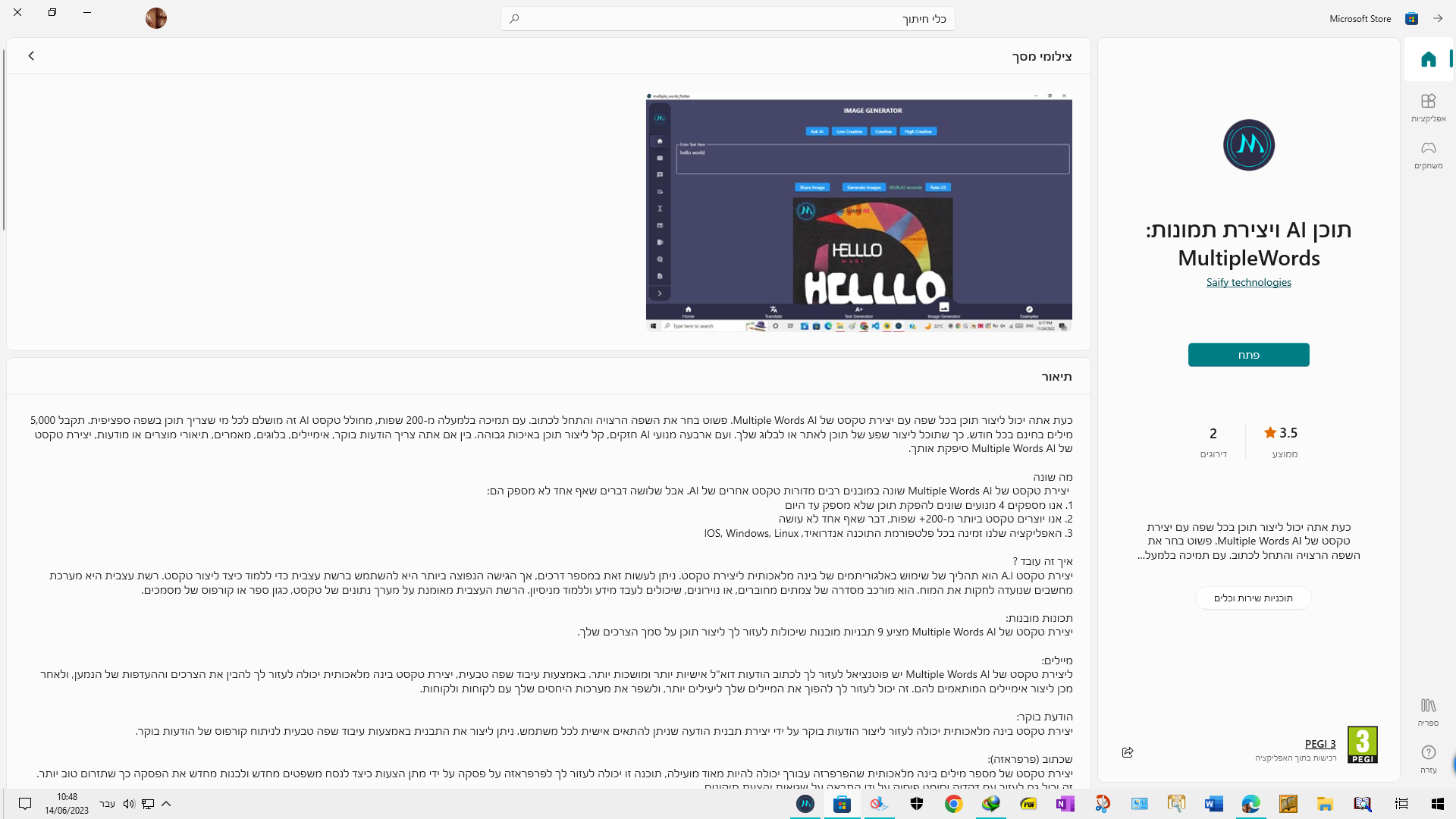Open the app with a brown book icon in the taskbar
Image resolution: width=1456 pixels, height=819 pixels.
1288,804
